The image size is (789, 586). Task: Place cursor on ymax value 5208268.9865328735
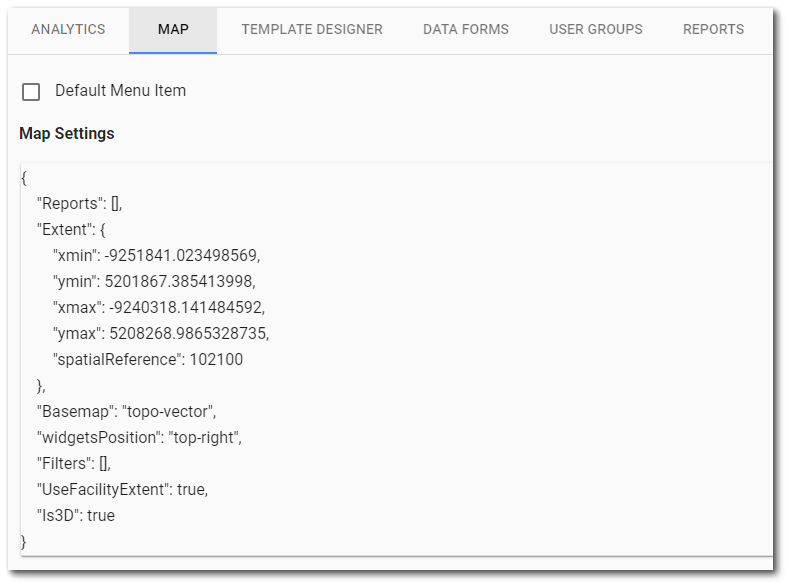pos(189,333)
